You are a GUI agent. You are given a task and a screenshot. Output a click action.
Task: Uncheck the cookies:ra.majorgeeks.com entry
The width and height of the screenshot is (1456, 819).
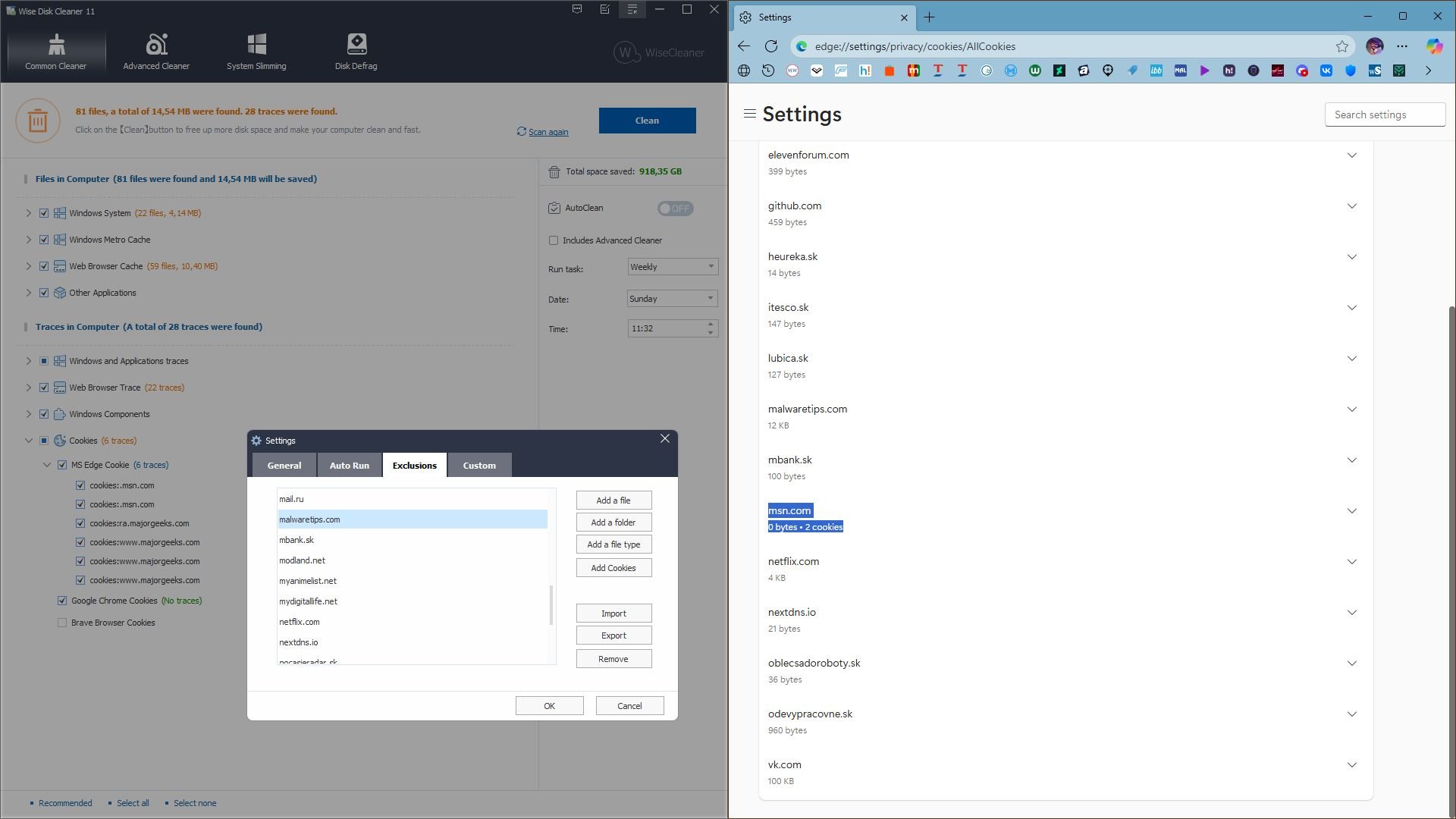pos(80,523)
